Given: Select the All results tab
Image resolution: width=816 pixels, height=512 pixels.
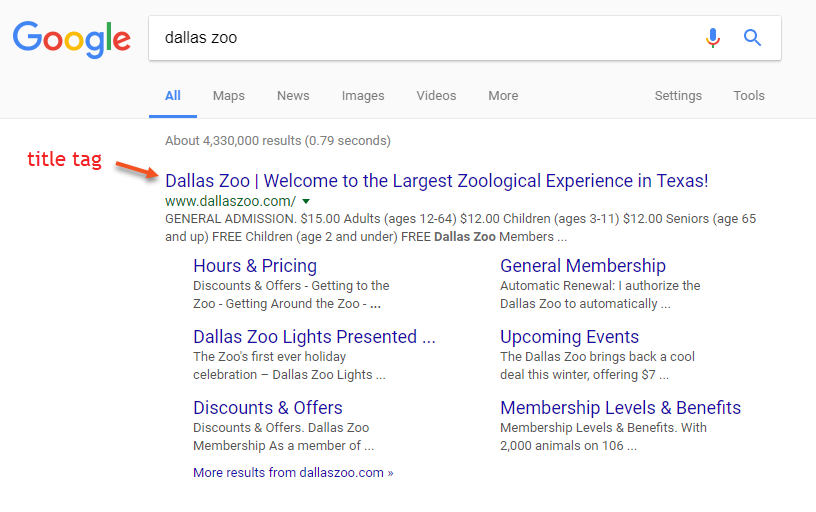Looking at the screenshot, I should 173,96.
